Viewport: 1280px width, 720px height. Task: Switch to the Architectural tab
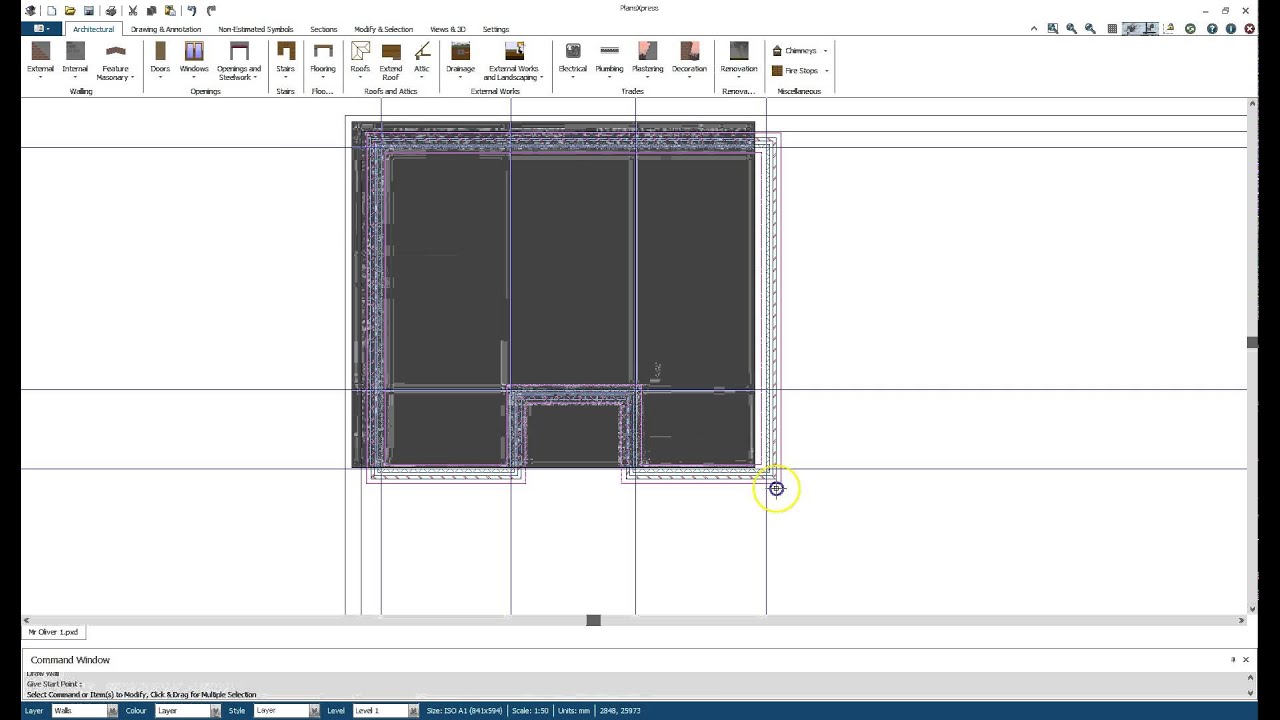point(93,29)
